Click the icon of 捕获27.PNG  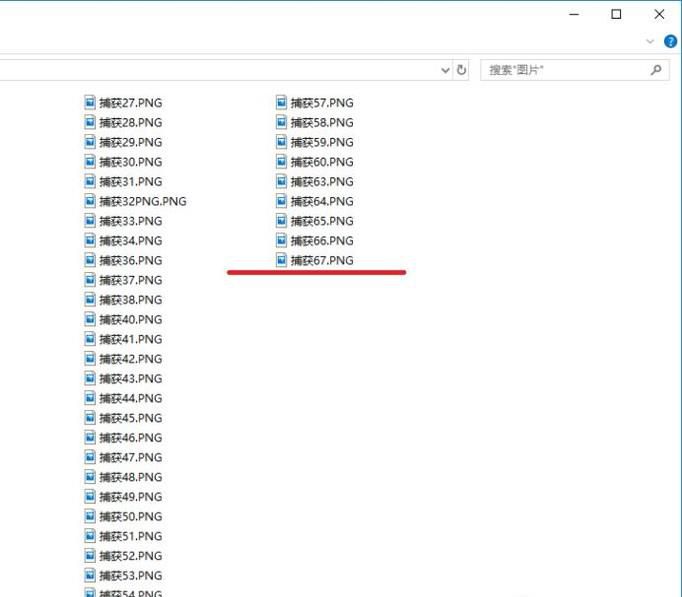90,102
